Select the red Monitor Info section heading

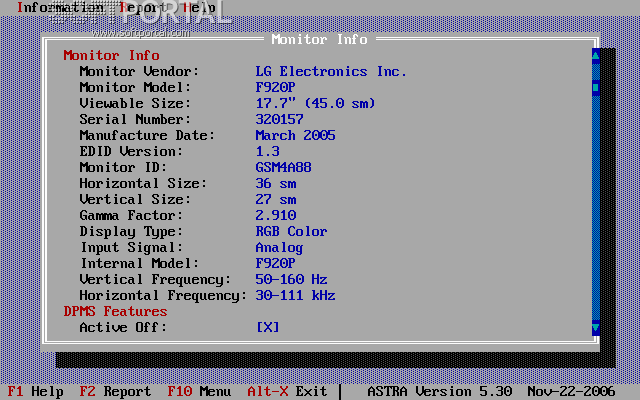coord(111,56)
